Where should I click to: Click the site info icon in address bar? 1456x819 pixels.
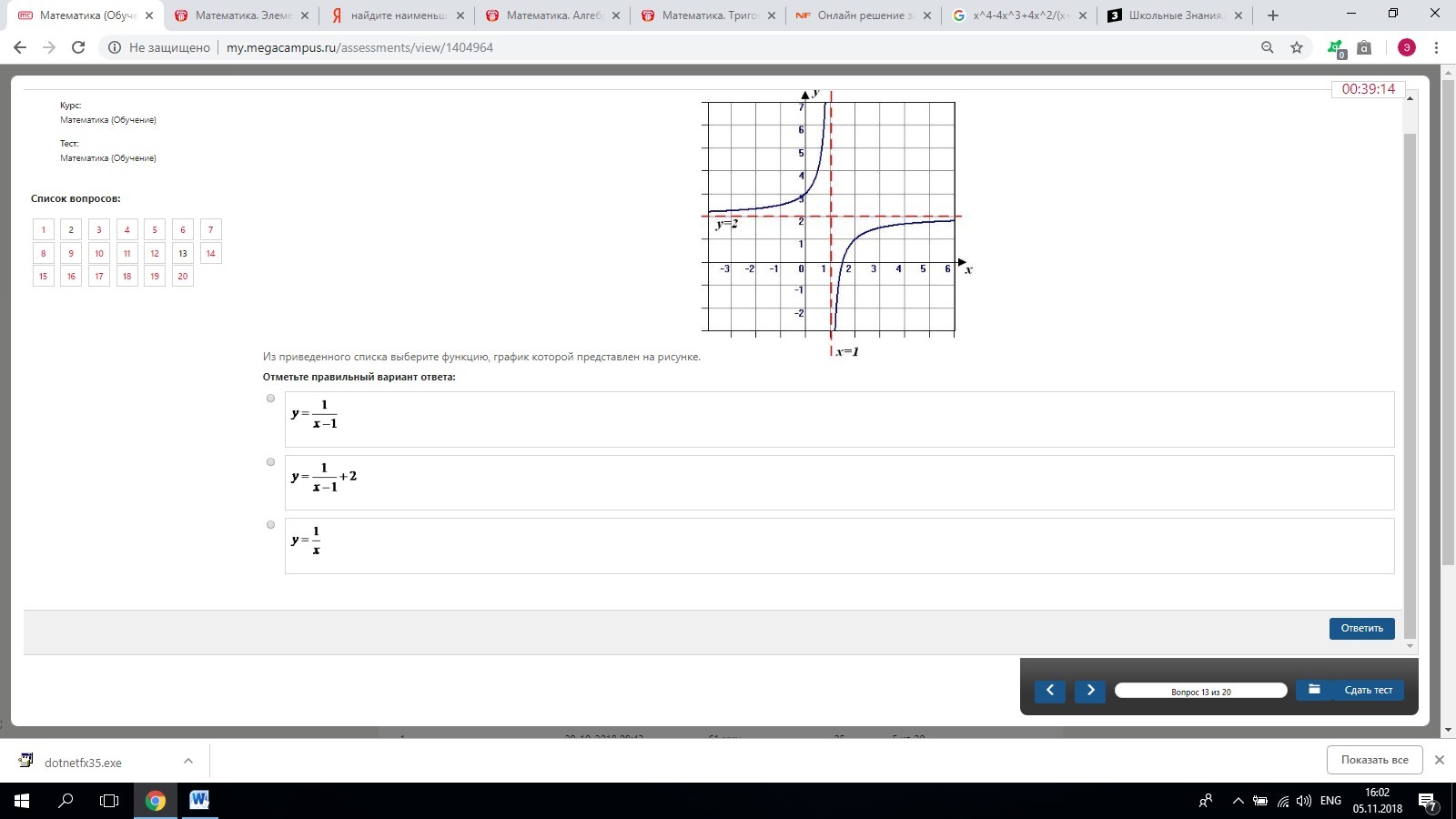pyautogui.click(x=115, y=47)
